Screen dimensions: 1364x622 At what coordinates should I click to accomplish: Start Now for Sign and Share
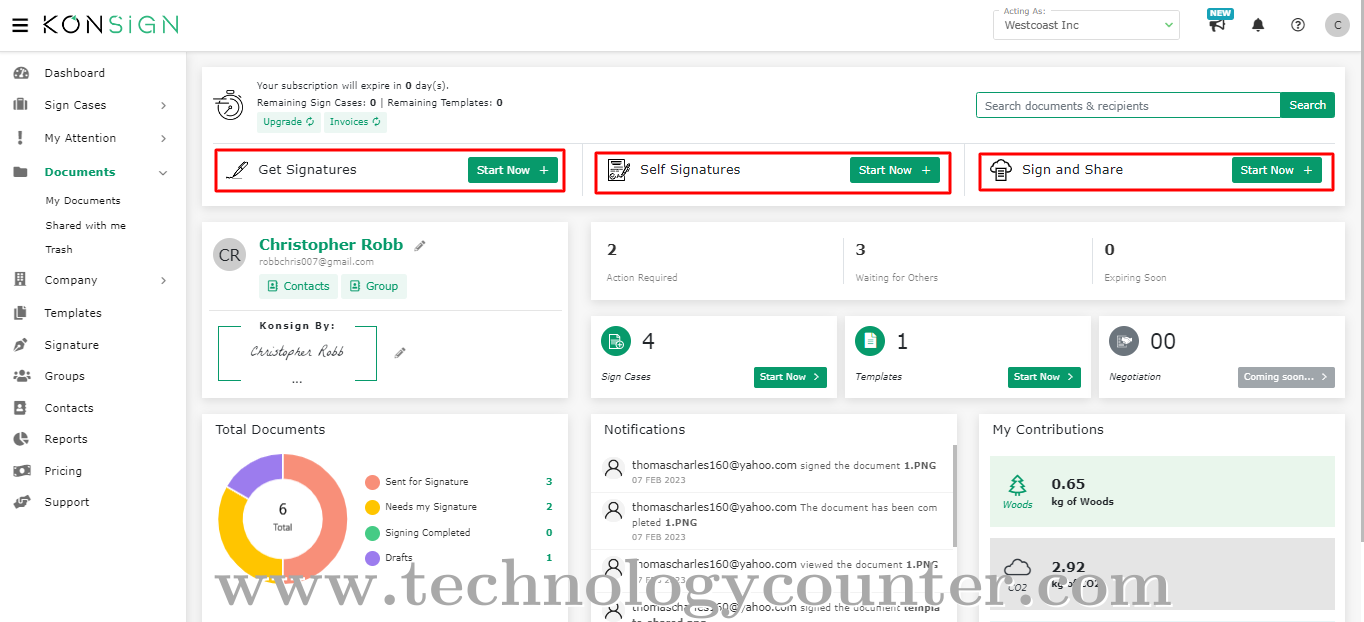(x=1277, y=170)
